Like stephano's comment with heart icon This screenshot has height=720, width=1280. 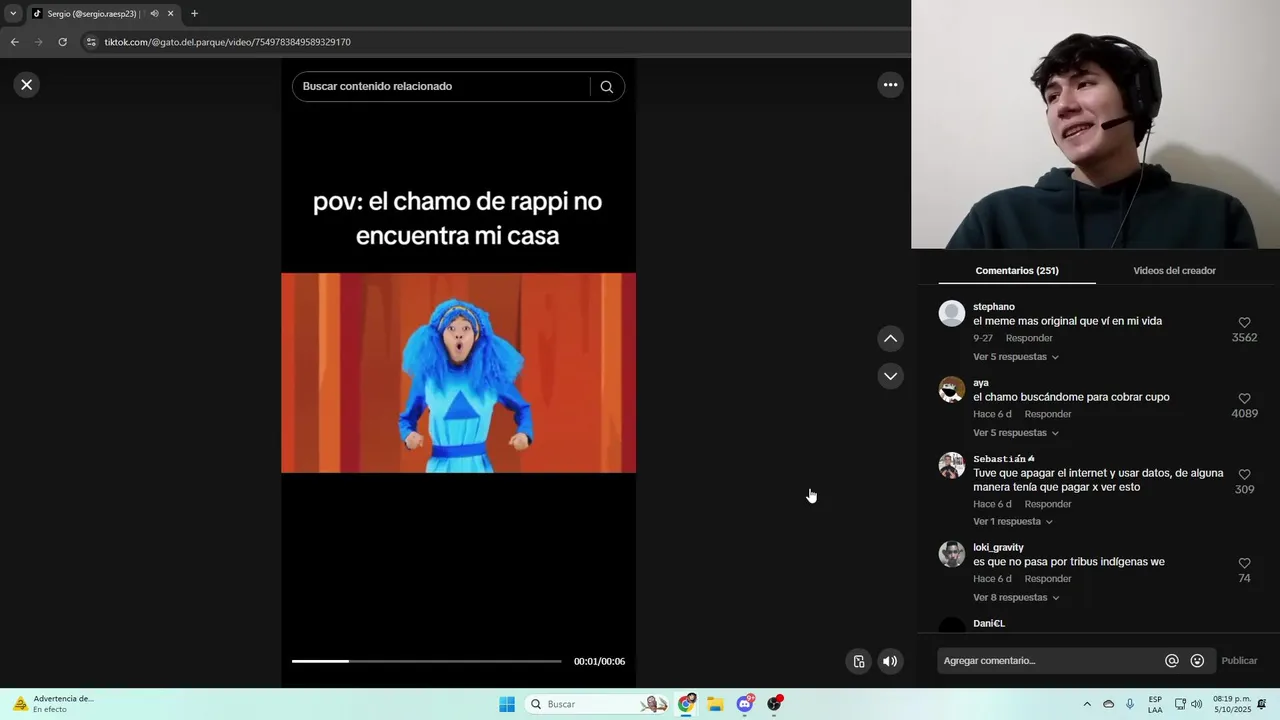click(x=1244, y=323)
